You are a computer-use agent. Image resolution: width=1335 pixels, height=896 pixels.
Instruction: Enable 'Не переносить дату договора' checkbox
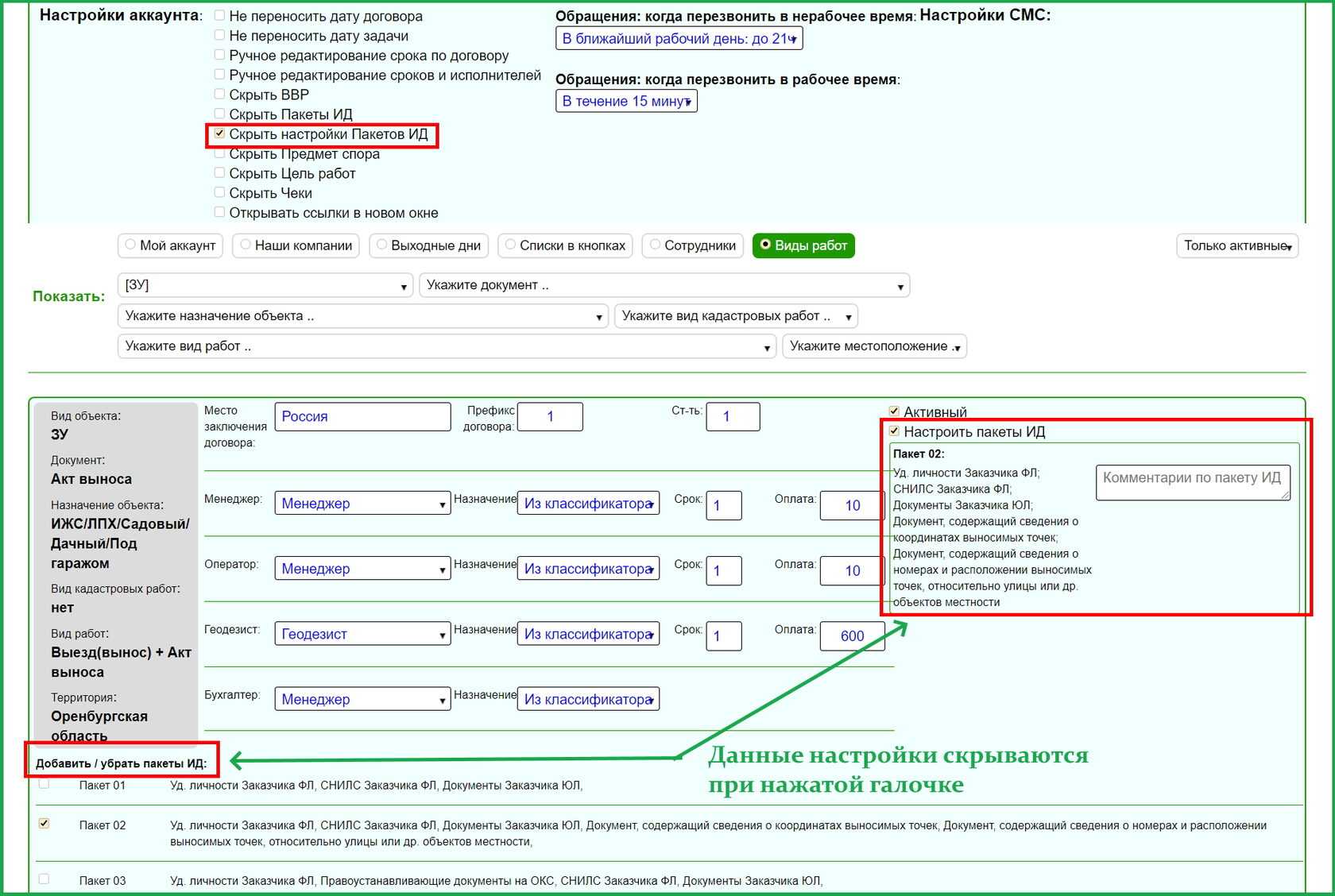point(219,16)
